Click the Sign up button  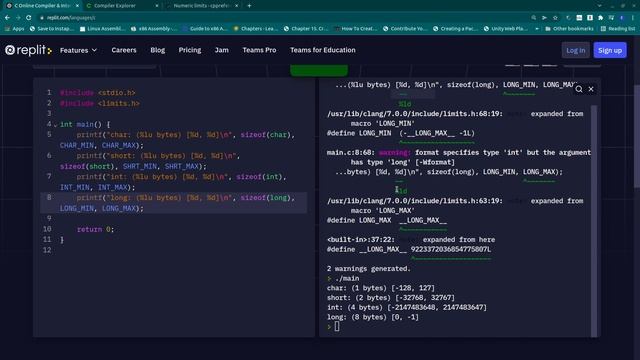(610, 50)
